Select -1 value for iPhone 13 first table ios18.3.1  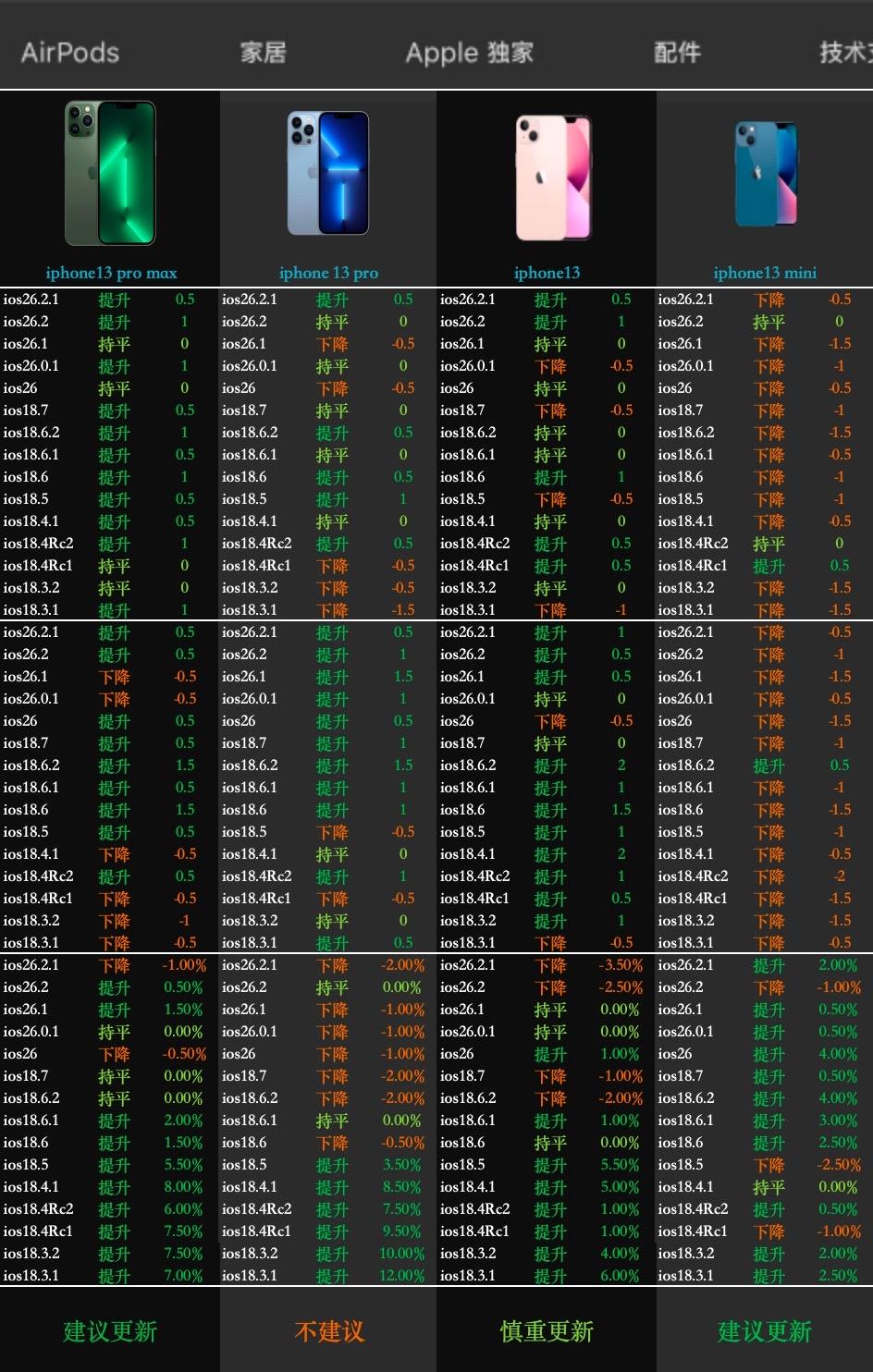point(621,610)
